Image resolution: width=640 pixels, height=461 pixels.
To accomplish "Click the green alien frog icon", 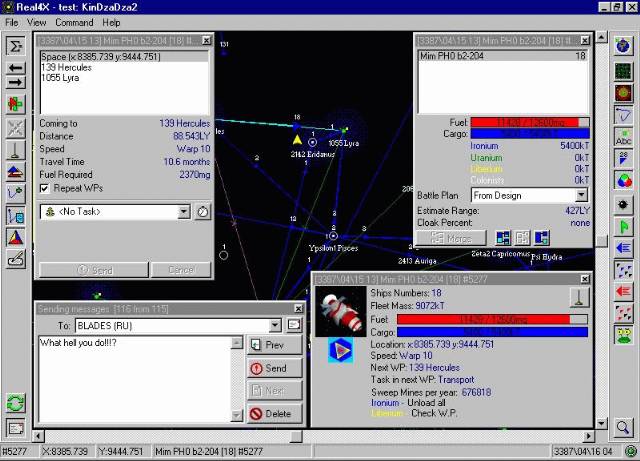I will [623, 335].
